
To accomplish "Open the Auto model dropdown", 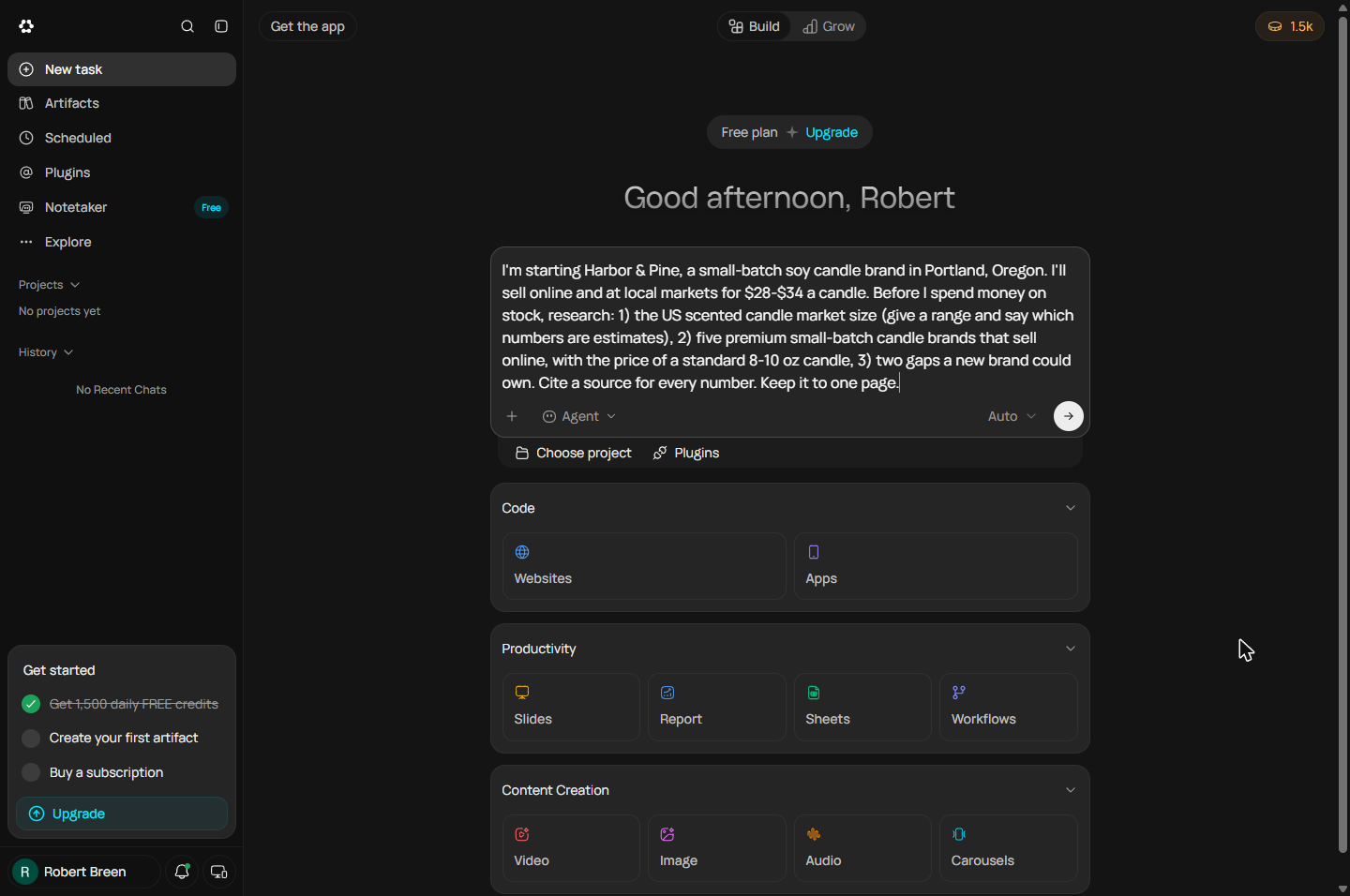I will [x=1012, y=416].
